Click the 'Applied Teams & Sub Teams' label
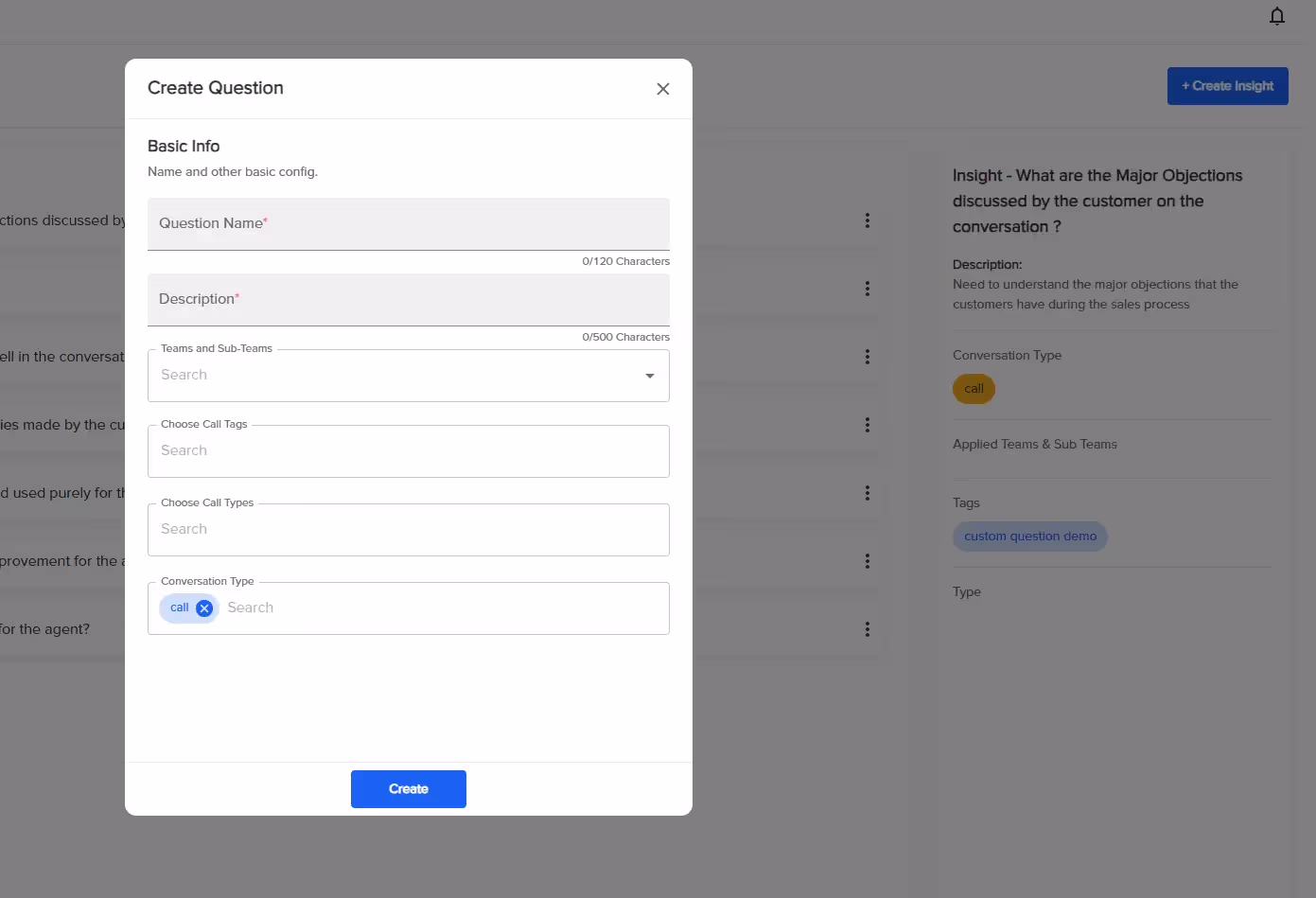This screenshot has height=898, width=1316. 1035,445
